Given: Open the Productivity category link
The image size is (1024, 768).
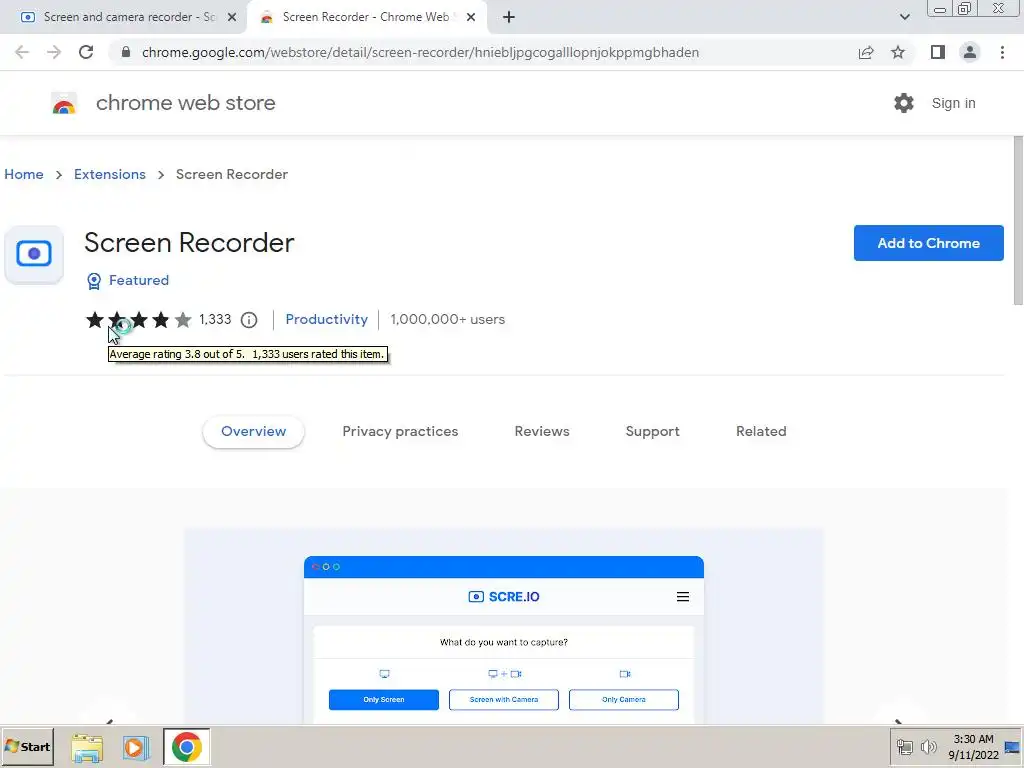Looking at the screenshot, I should pos(327,319).
